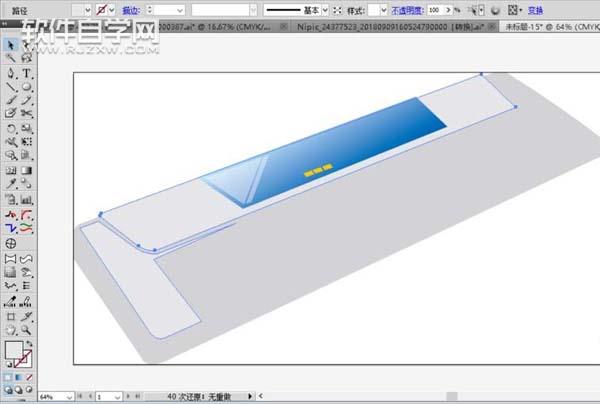Viewport: 600px width, 404px height.
Task: Switch to the Nipic_24377523 [转换].ai tab
Action: coord(391,26)
